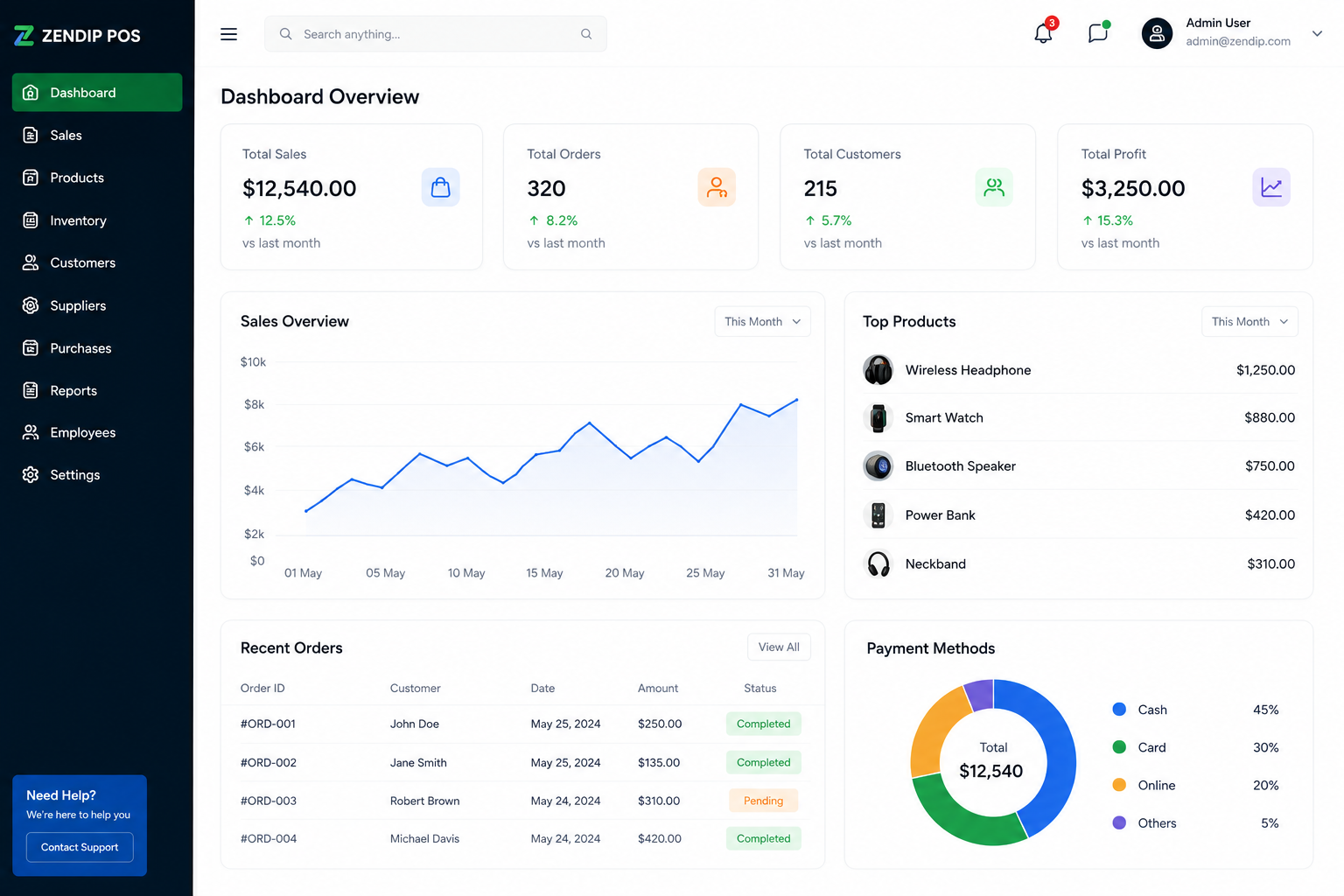
Task: Click the Total Sales shopping bag icon
Action: pyautogui.click(x=441, y=187)
